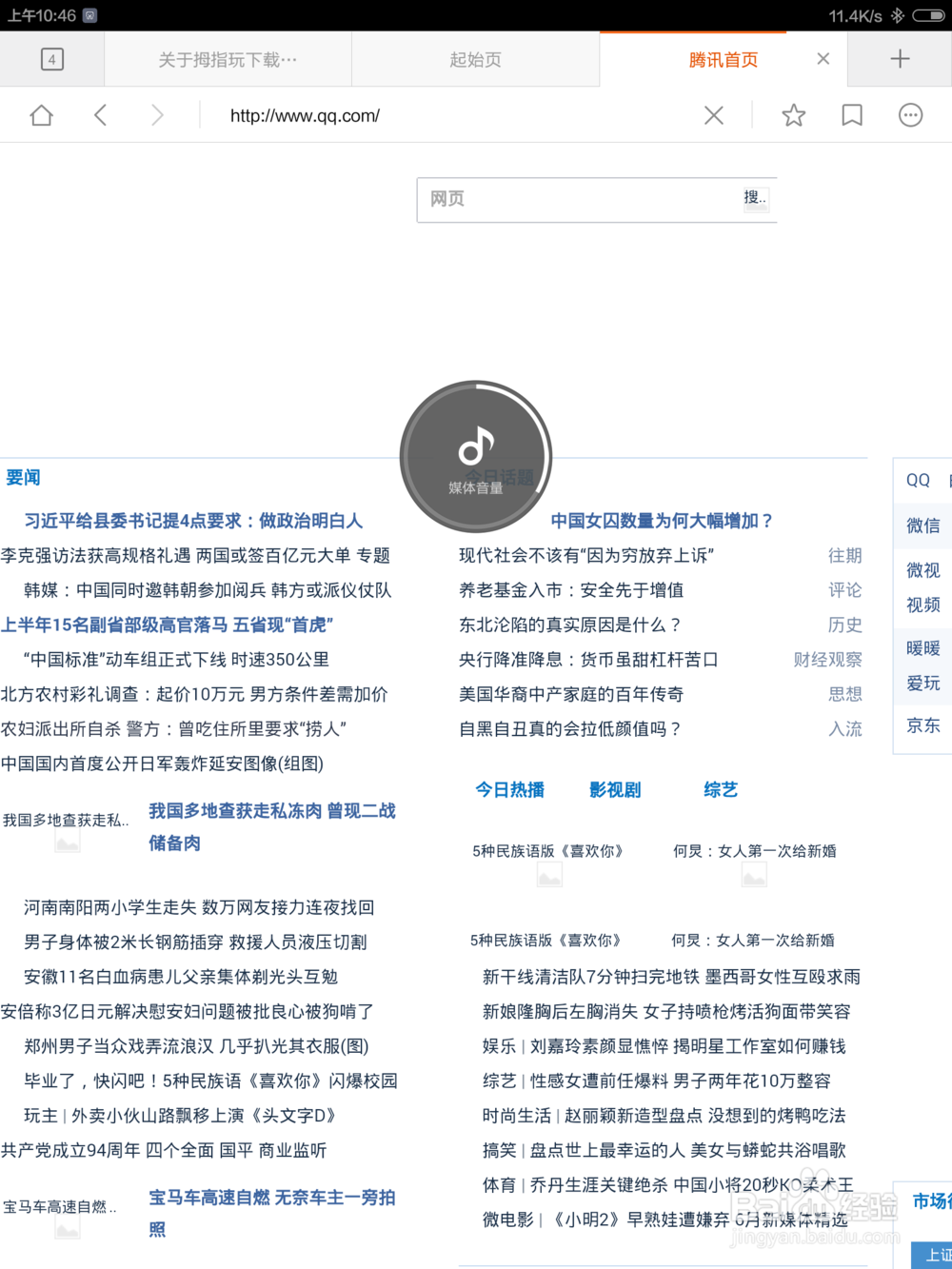Image resolution: width=952 pixels, height=1269 pixels.
Task: Open article 河南南阳两小学生走失
Action: [199, 907]
